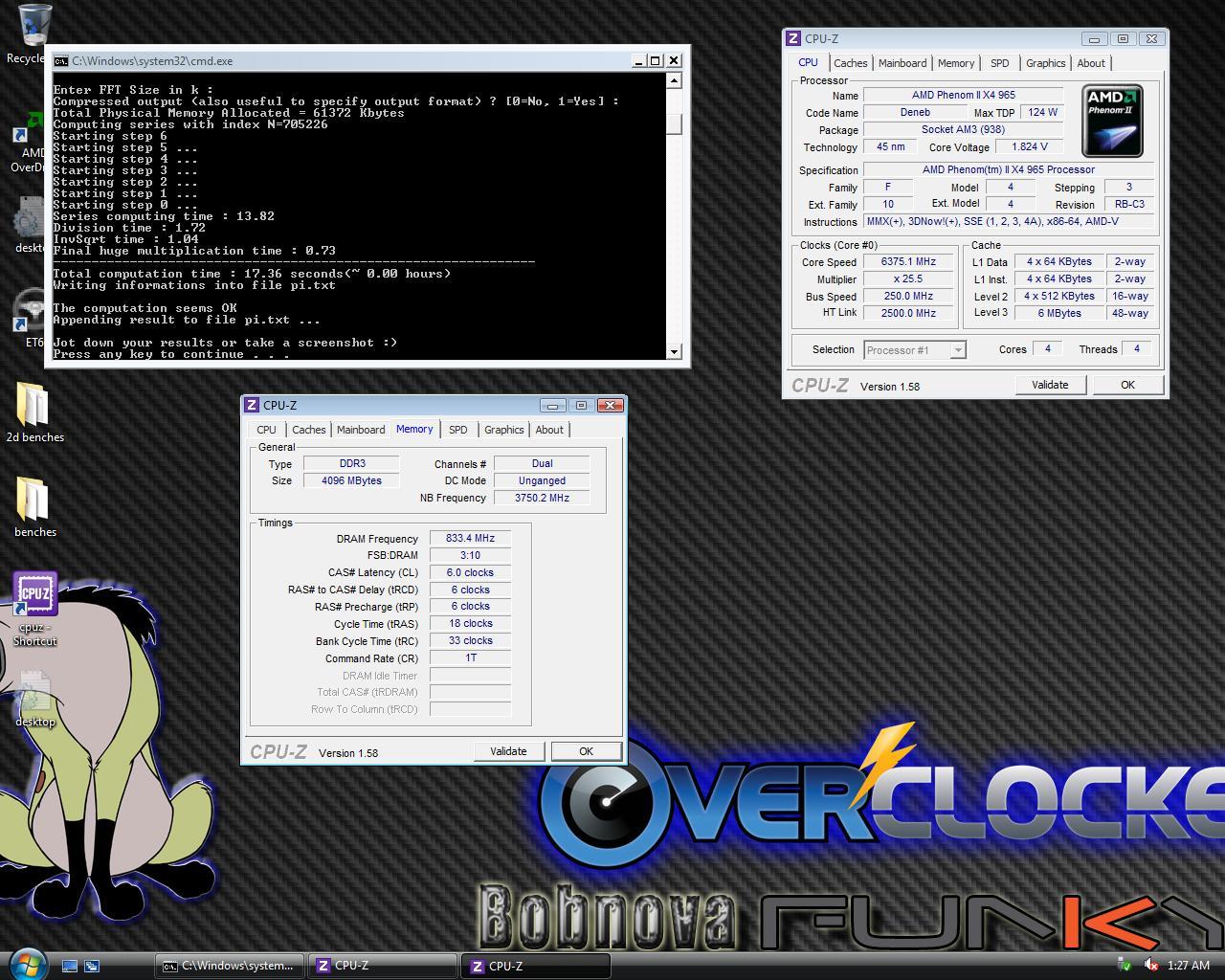The image size is (1225, 980).
Task: Click Validate in CPU-Z processor window
Action: click(x=1050, y=385)
